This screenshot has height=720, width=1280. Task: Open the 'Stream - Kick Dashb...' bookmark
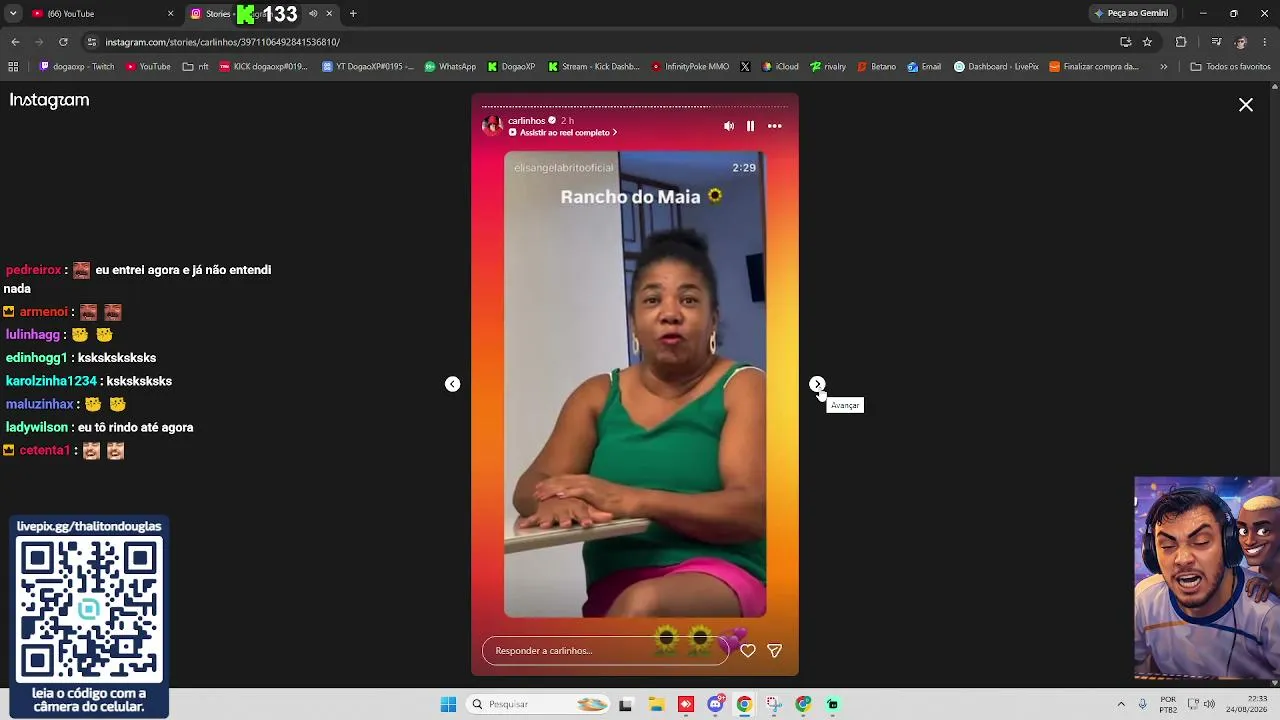click(593, 67)
